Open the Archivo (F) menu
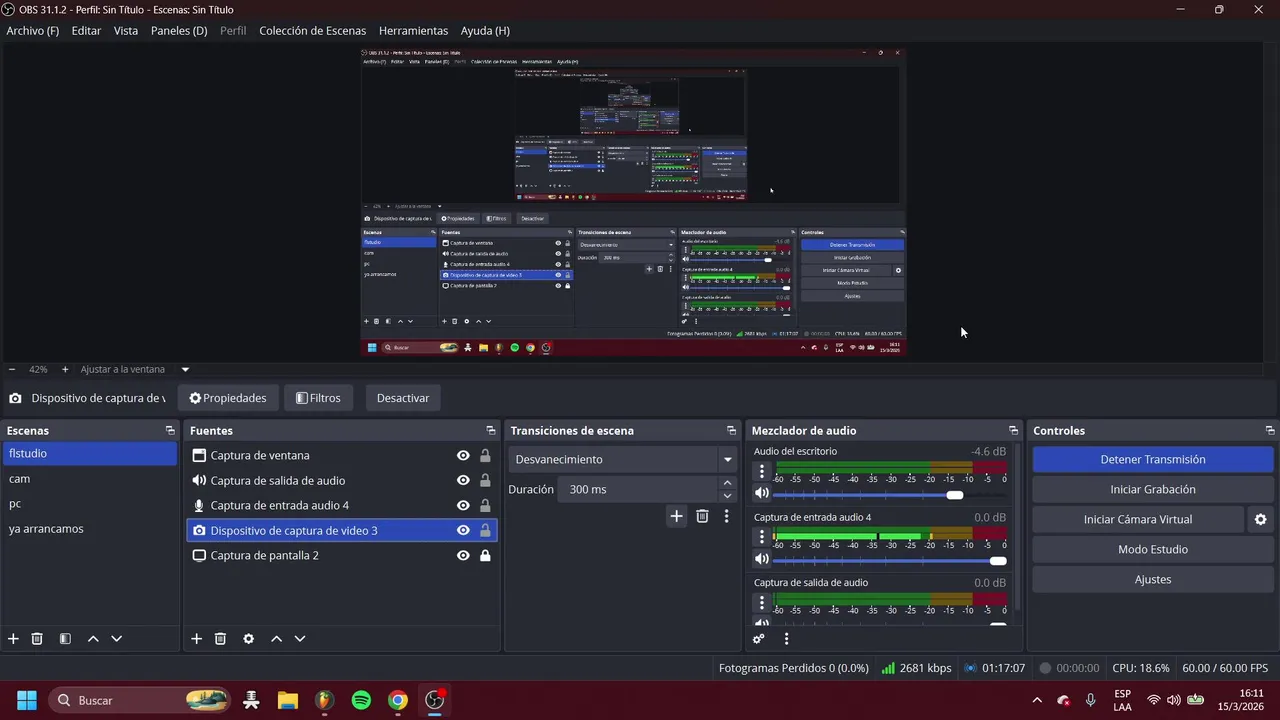 32,30
